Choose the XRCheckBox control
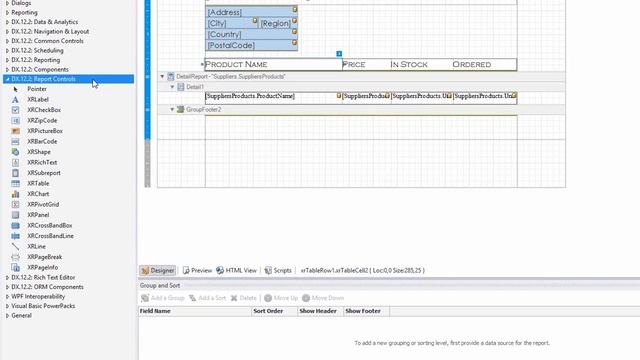Screen dimensions: 640x360 point(44,110)
